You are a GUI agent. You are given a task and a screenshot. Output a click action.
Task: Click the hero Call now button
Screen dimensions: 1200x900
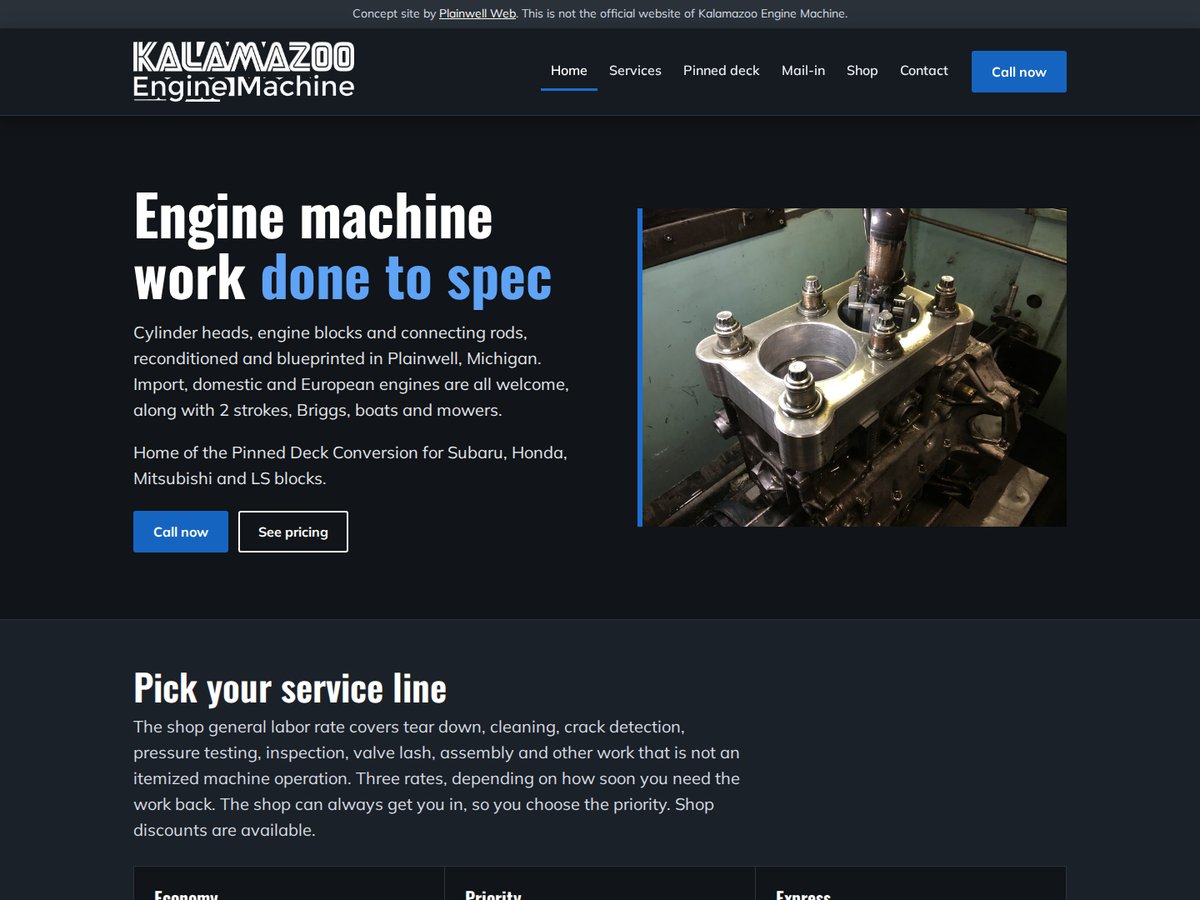click(181, 532)
